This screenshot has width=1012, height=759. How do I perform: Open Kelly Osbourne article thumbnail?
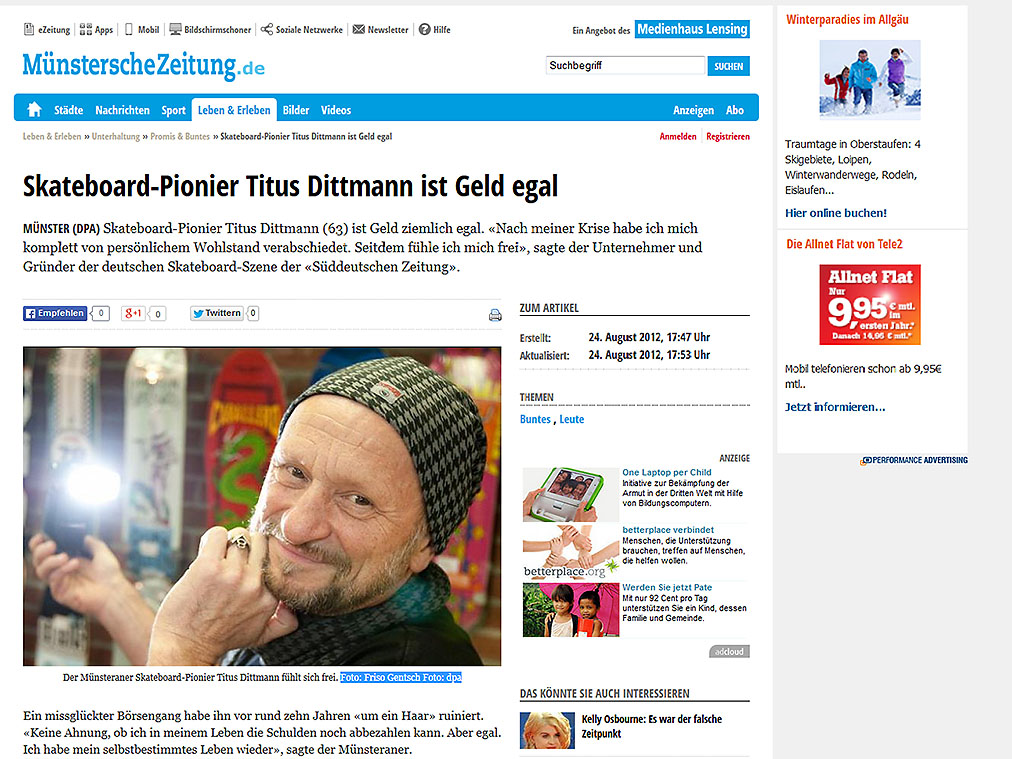[x=547, y=730]
